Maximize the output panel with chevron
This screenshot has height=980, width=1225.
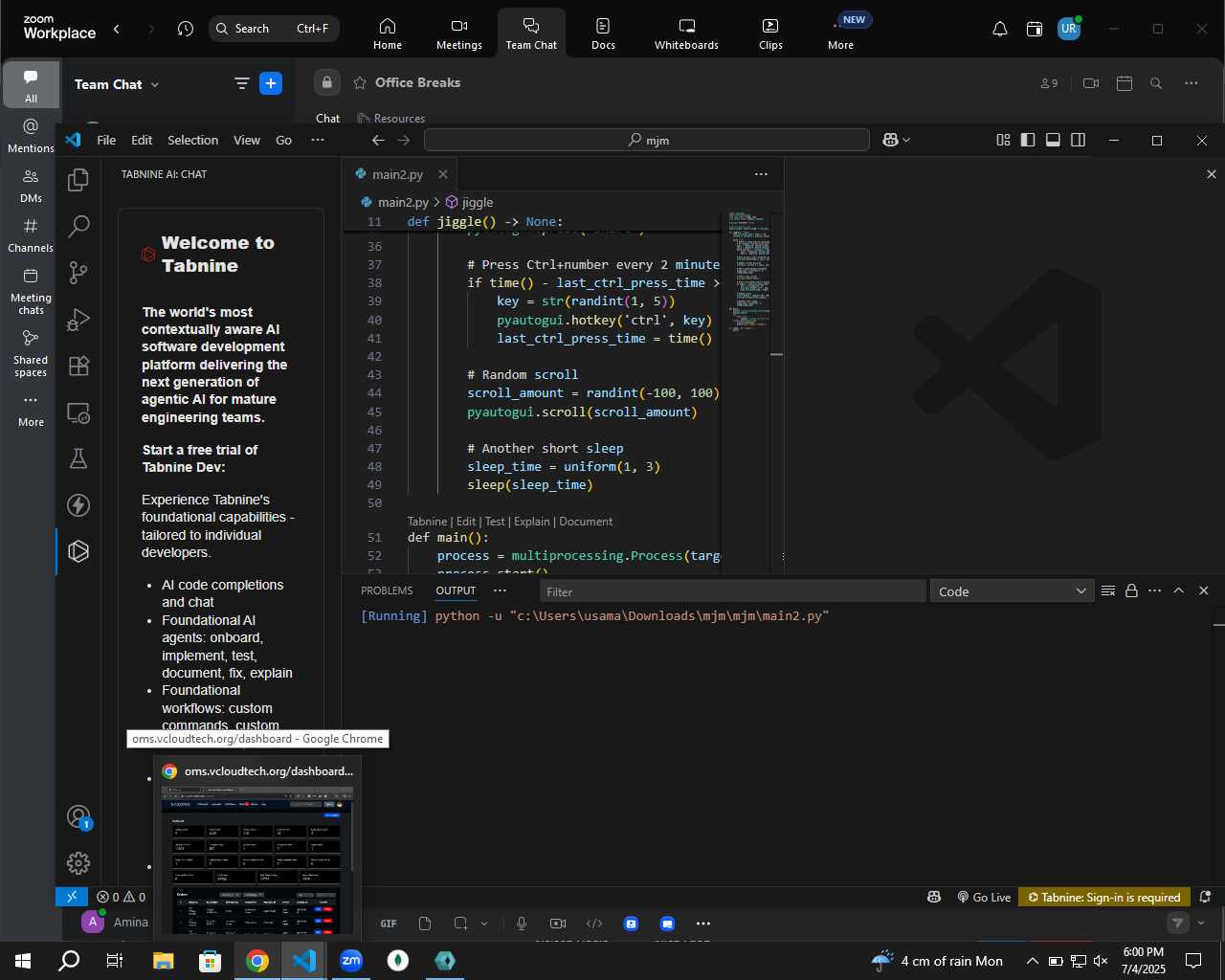tap(1179, 590)
